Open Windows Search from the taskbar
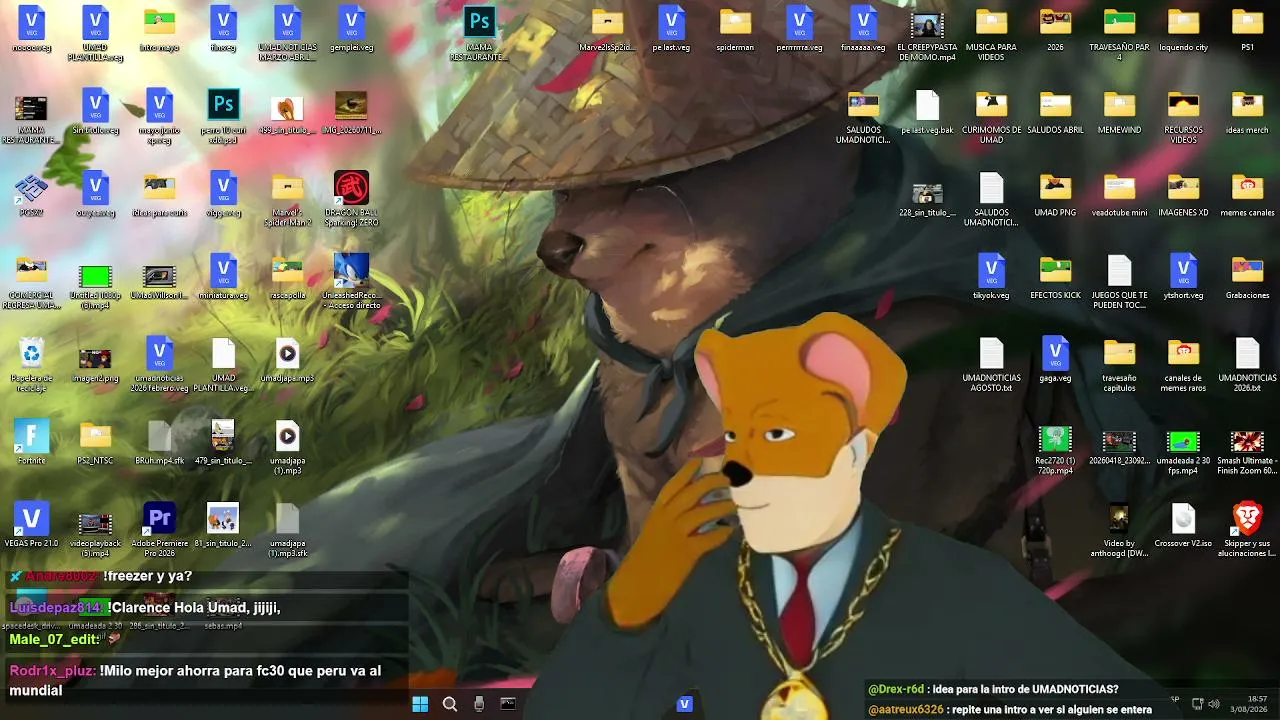The height and width of the screenshot is (720, 1280). point(449,704)
